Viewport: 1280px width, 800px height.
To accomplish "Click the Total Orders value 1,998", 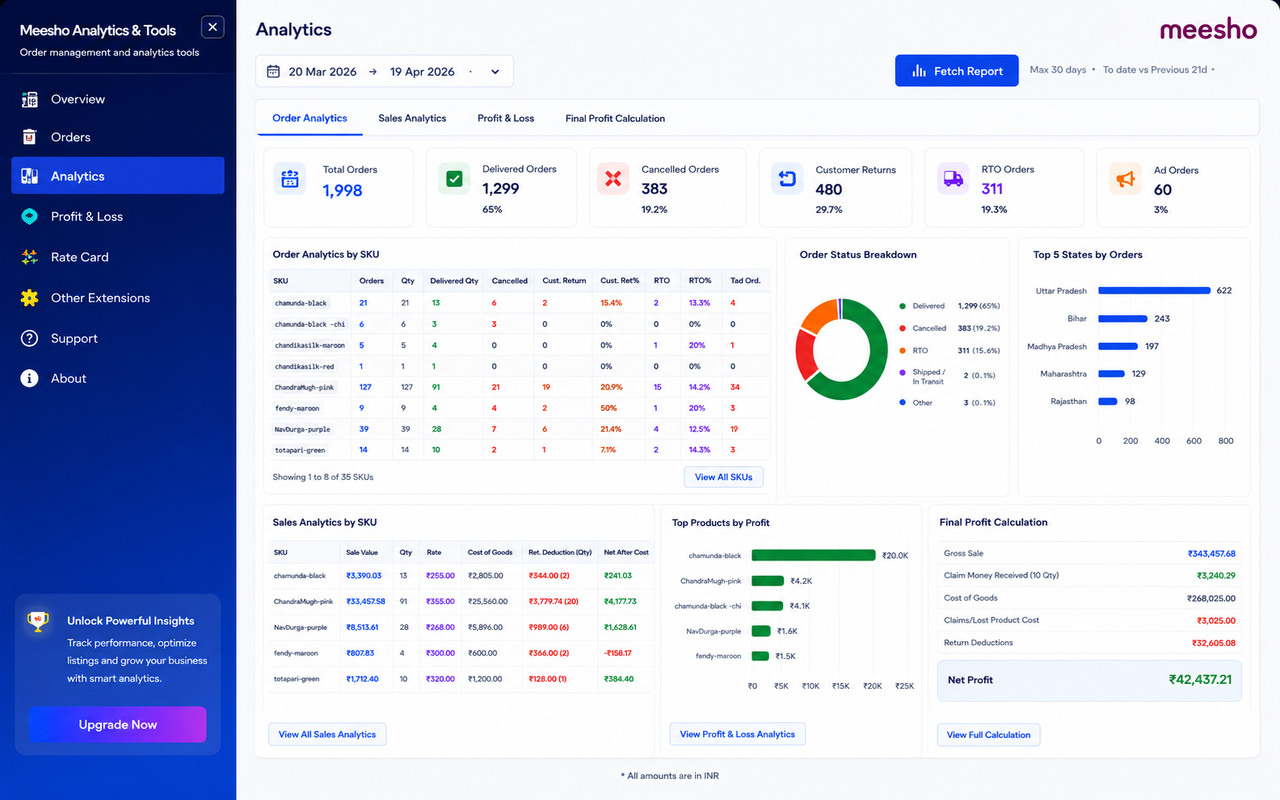I will pyautogui.click(x=342, y=191).
